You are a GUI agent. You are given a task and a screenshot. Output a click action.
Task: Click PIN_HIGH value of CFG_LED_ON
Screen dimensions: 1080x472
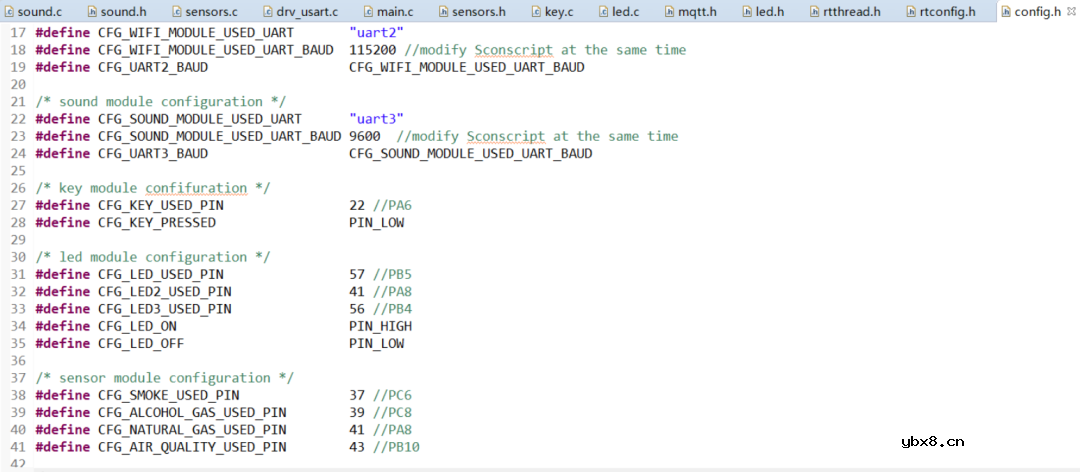pos(380,326)
